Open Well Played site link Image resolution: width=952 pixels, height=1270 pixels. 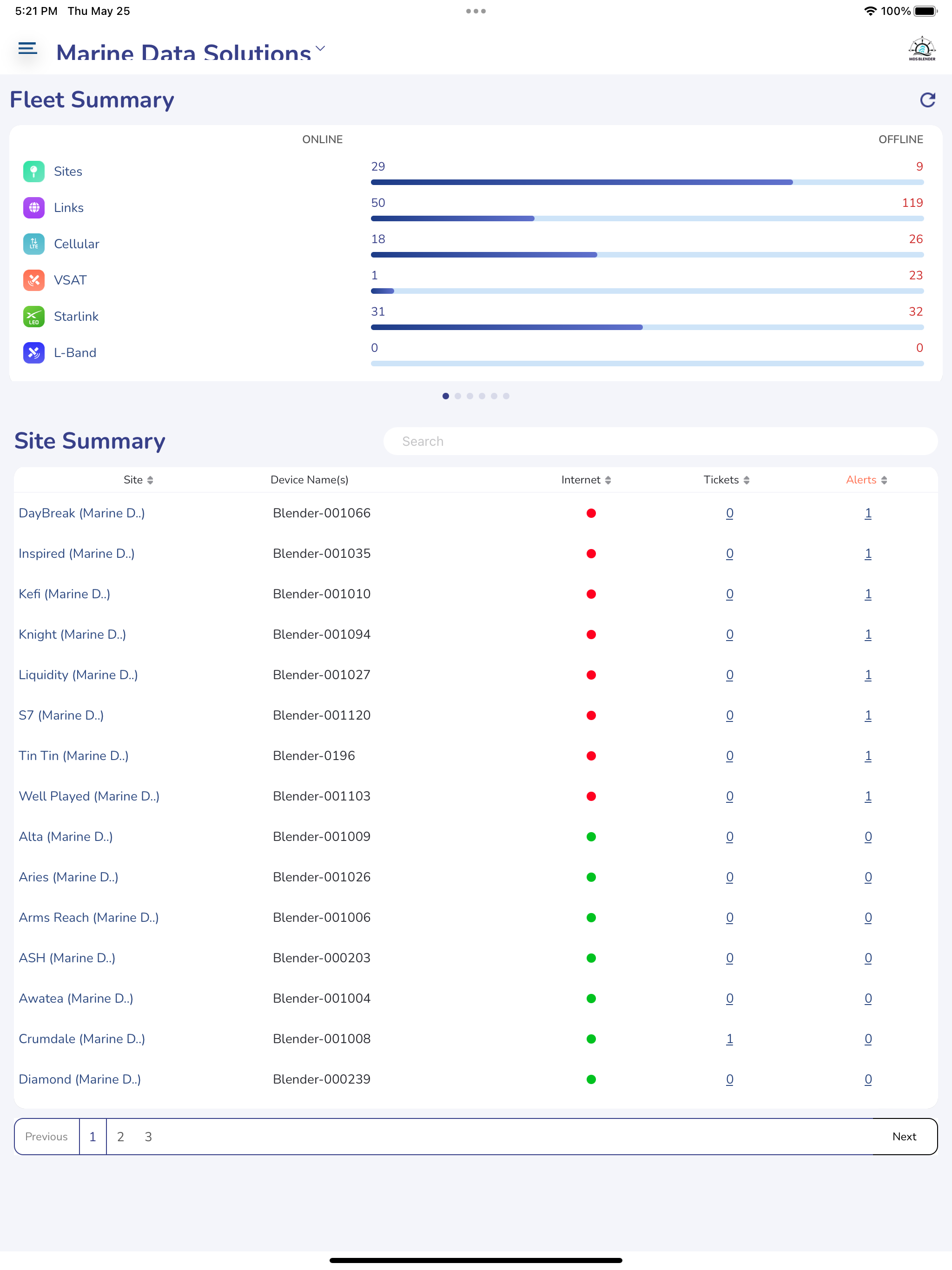89,796
